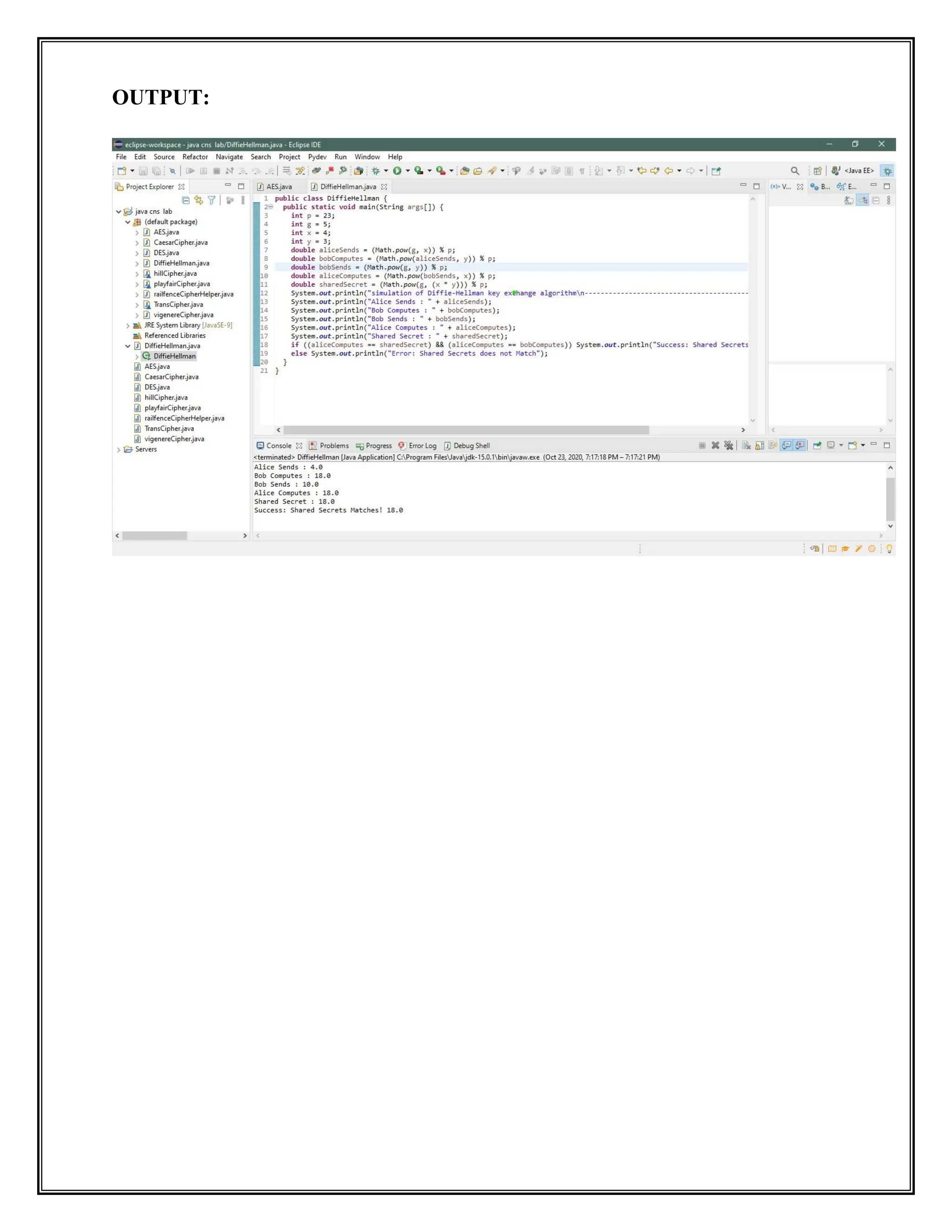Pin the Console view icon
This screenshot has width=952, height=1232.
click(817, 446)
